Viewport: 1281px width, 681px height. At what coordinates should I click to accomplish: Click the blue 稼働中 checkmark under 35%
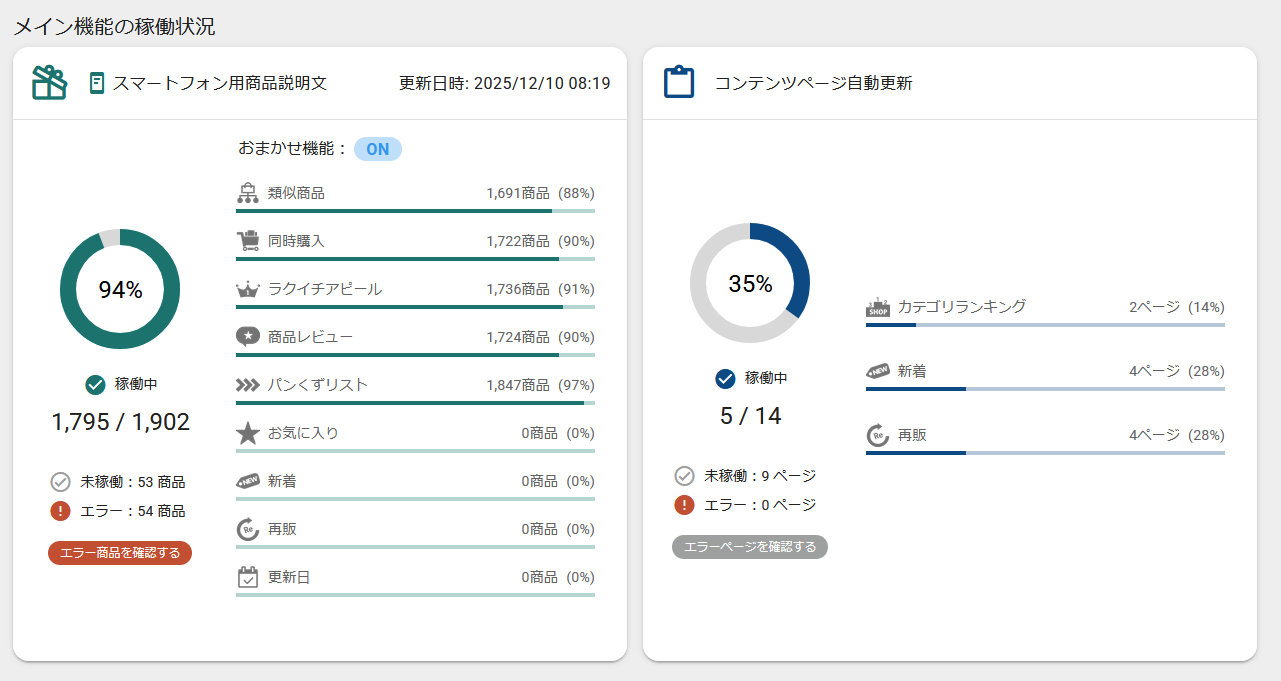(x=726, y=378)
